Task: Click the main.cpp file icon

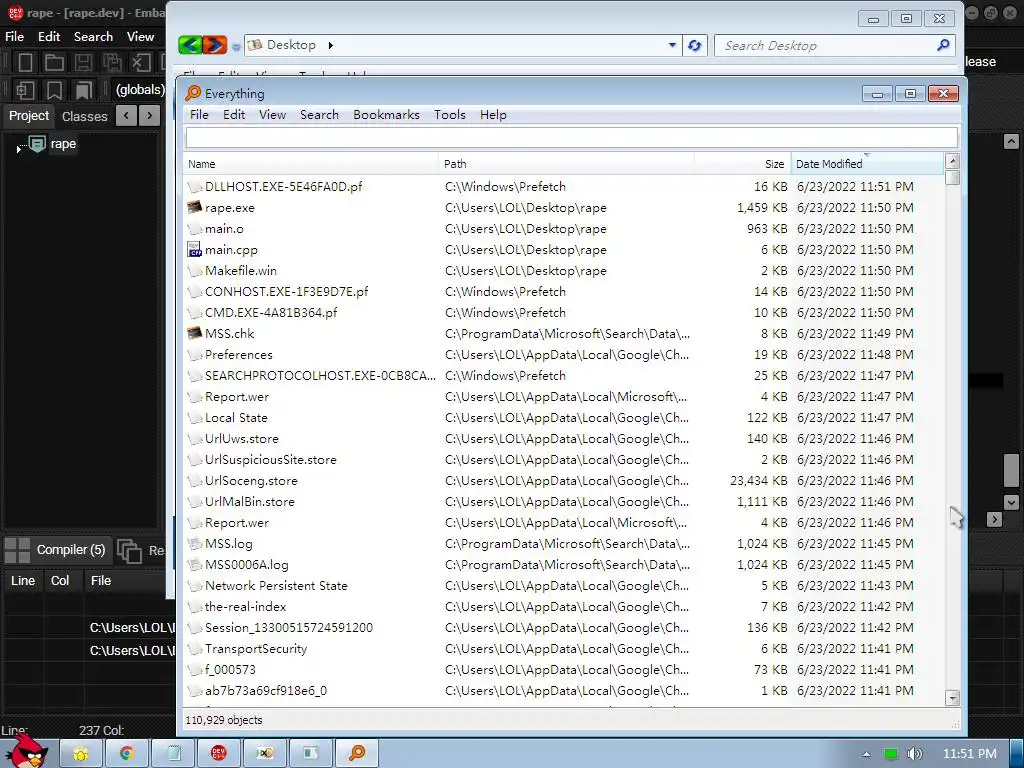Action: (x=194, y=249)
